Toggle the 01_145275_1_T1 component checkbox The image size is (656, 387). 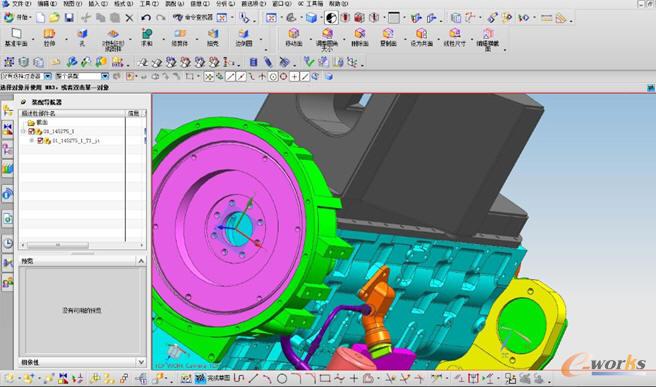(x=41, y=141)
